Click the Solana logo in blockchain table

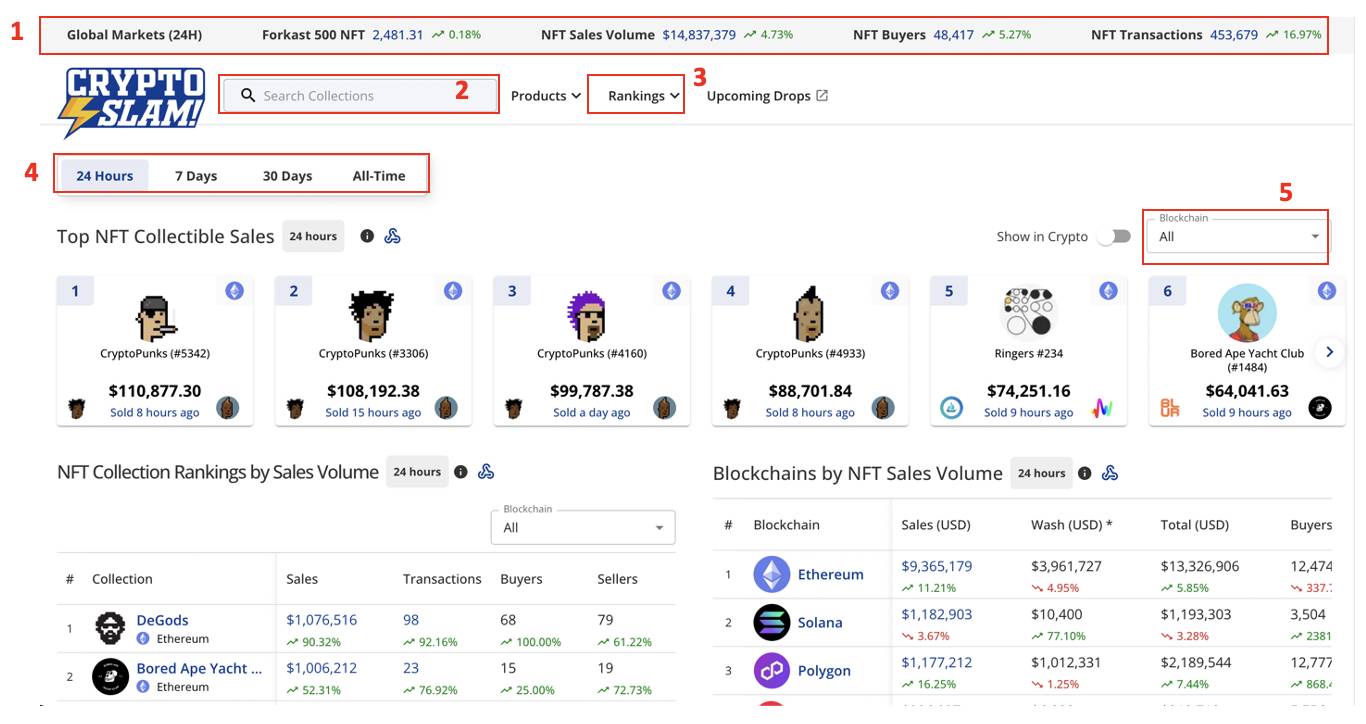tap(771, 622)
